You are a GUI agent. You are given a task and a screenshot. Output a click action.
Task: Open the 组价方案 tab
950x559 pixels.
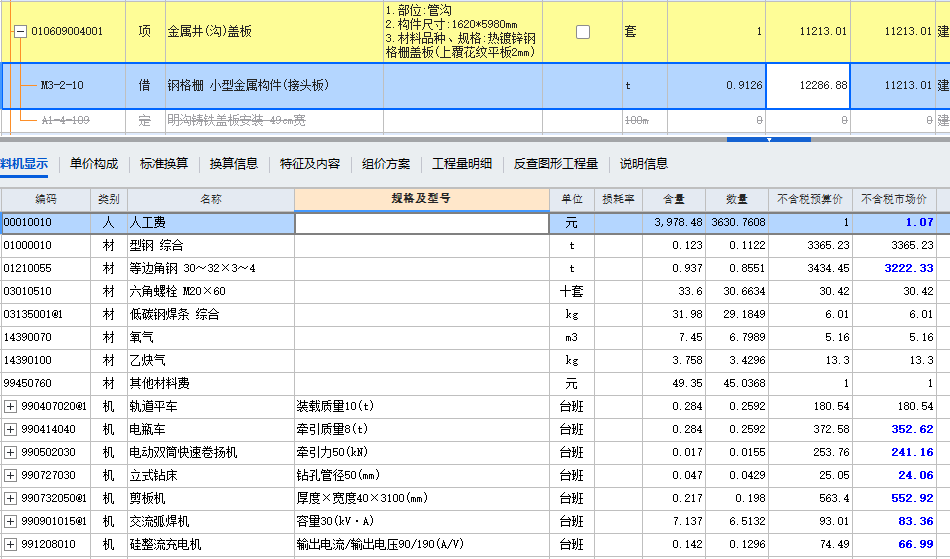[386, 164]
